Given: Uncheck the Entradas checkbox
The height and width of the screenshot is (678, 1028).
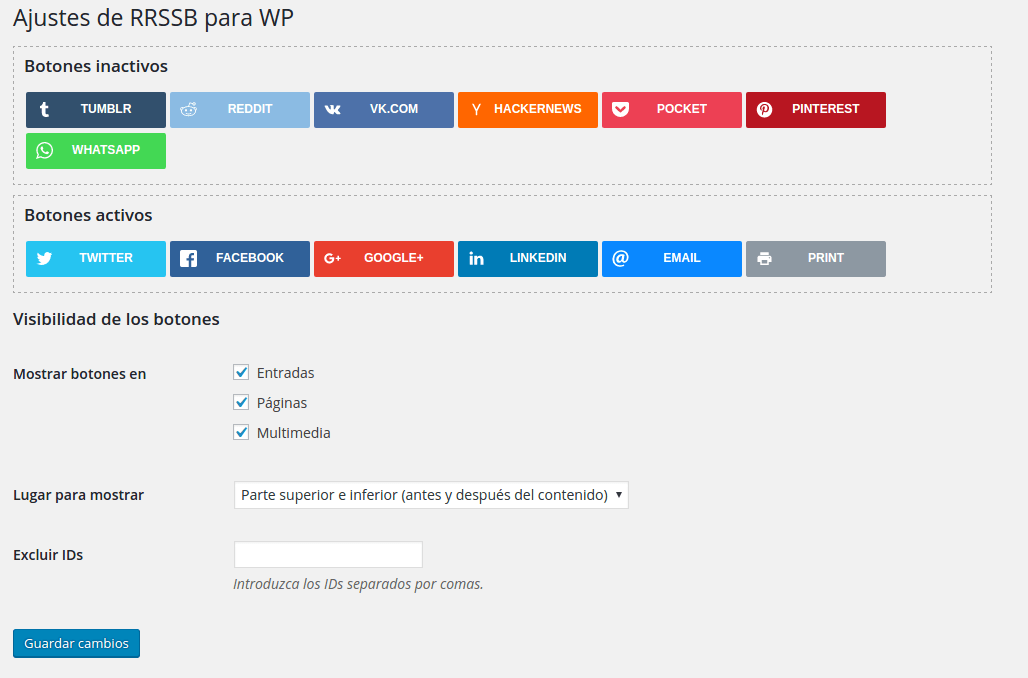Looking at the screenshot, I should tap(241, 372).
